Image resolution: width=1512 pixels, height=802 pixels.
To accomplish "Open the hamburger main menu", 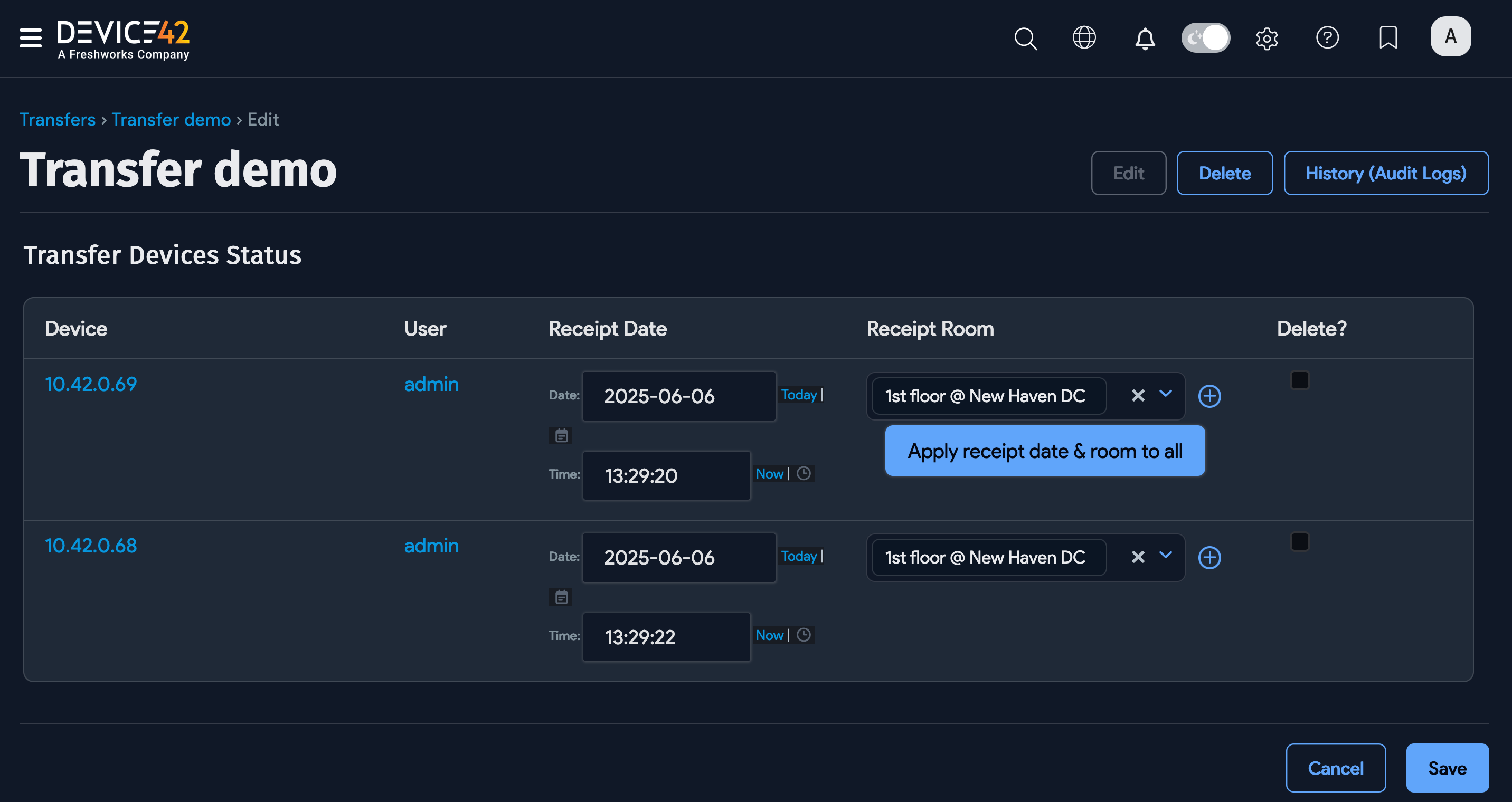I will [31, 38].
